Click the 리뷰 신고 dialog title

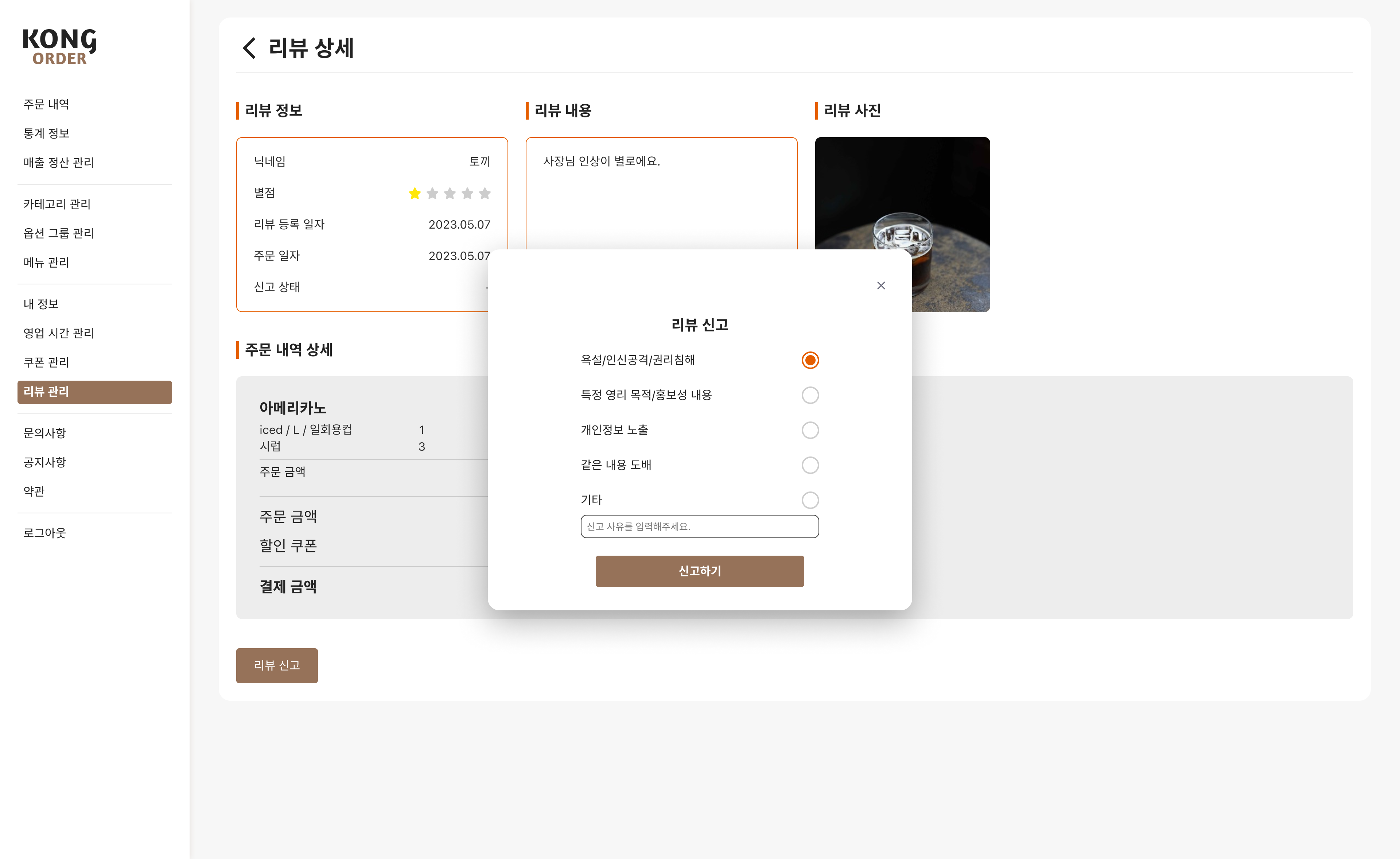699,325
